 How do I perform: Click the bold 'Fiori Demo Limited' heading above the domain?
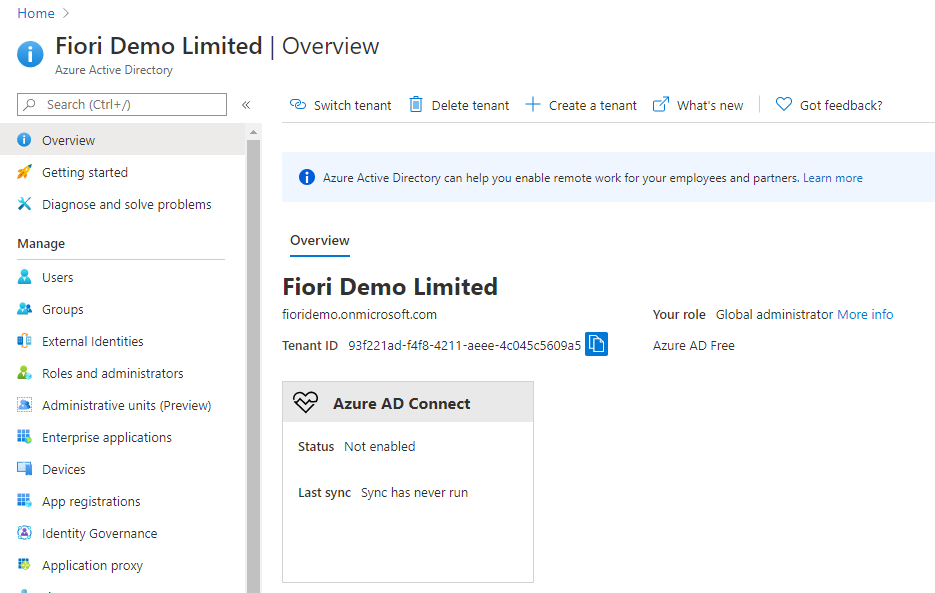click(x=390, y=286)
